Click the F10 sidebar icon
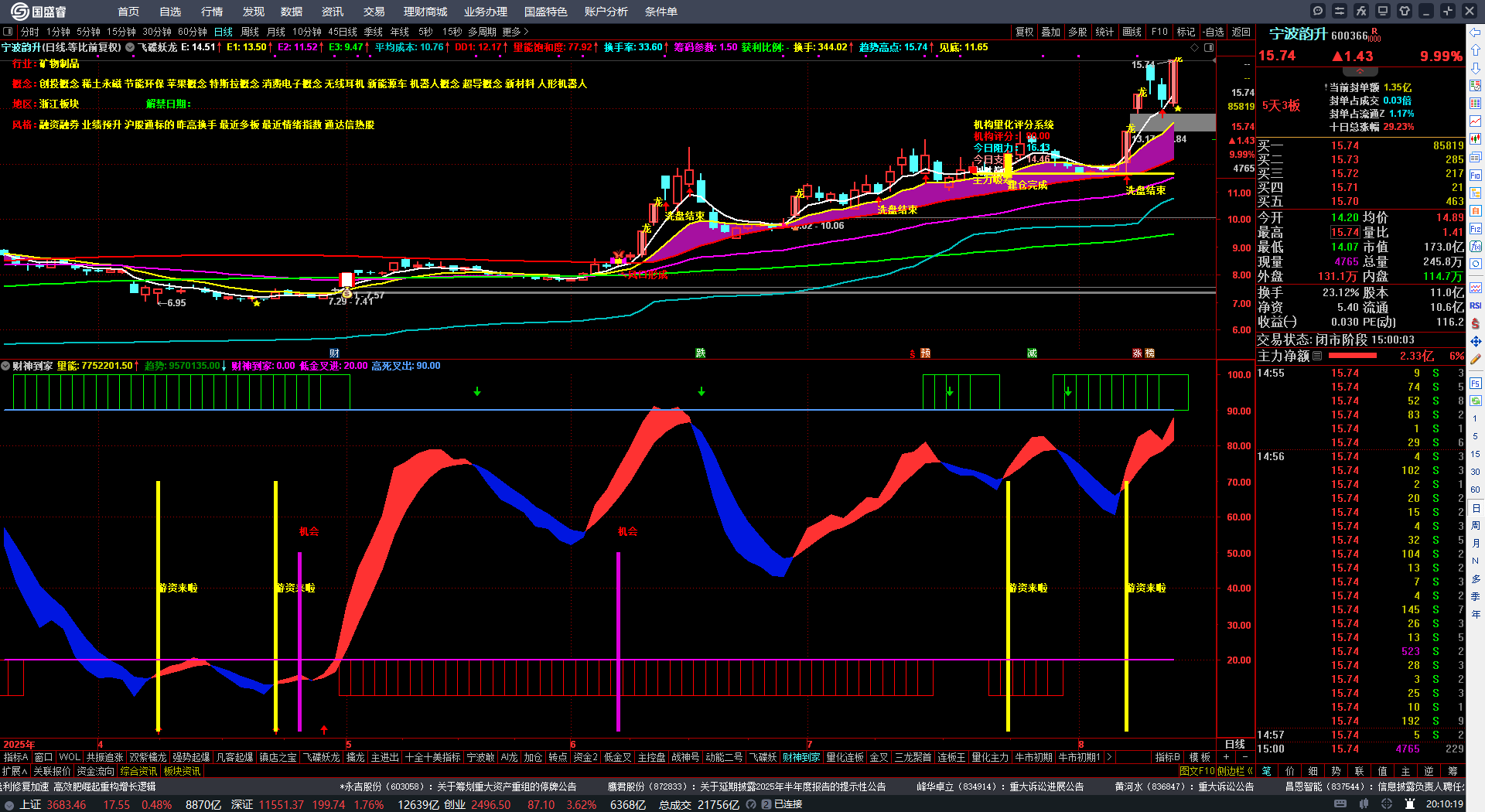1485x812 pixels. pos(1476,176)
